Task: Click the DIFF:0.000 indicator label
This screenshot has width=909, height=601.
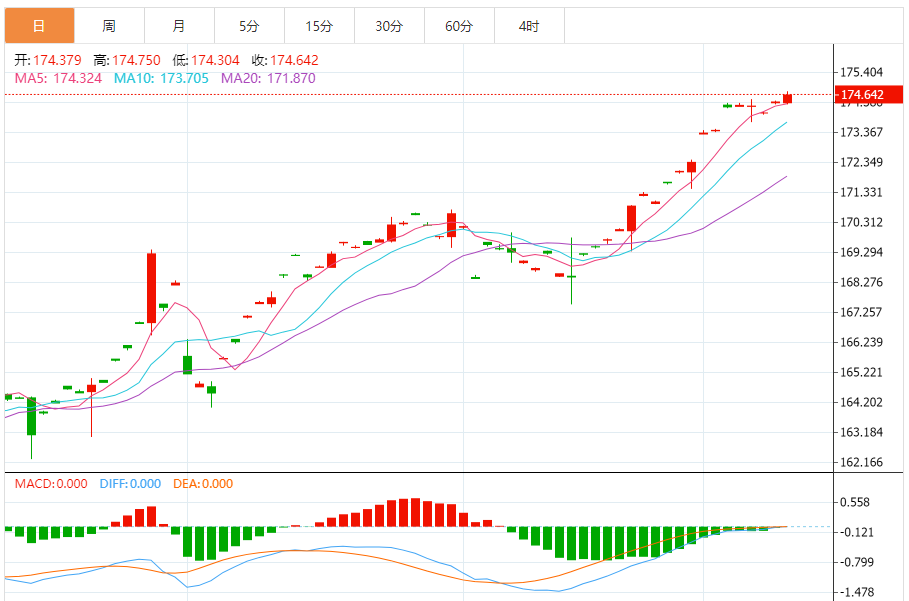Action: [x=130, y=484]
